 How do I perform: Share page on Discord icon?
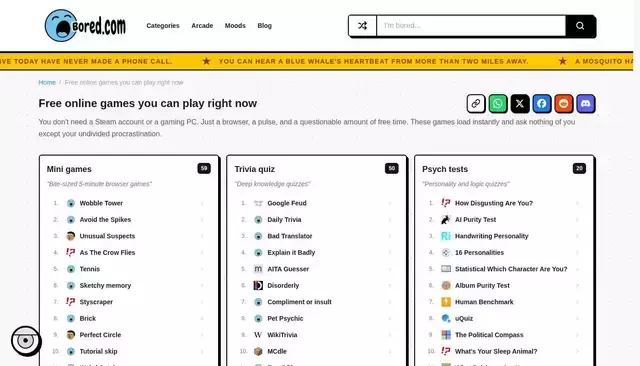(x=586, y=104)
